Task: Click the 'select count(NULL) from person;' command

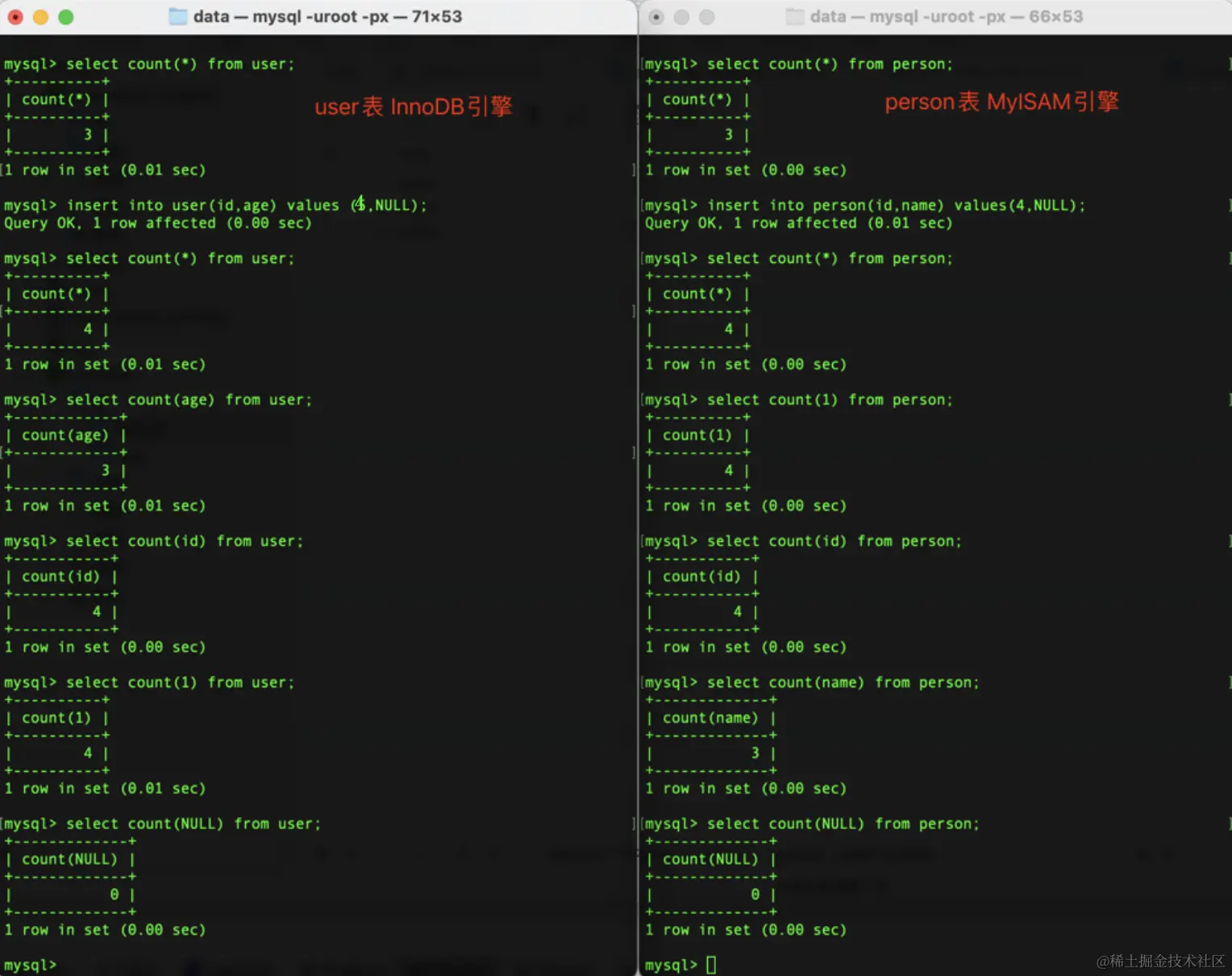Action: pos(843,824)
